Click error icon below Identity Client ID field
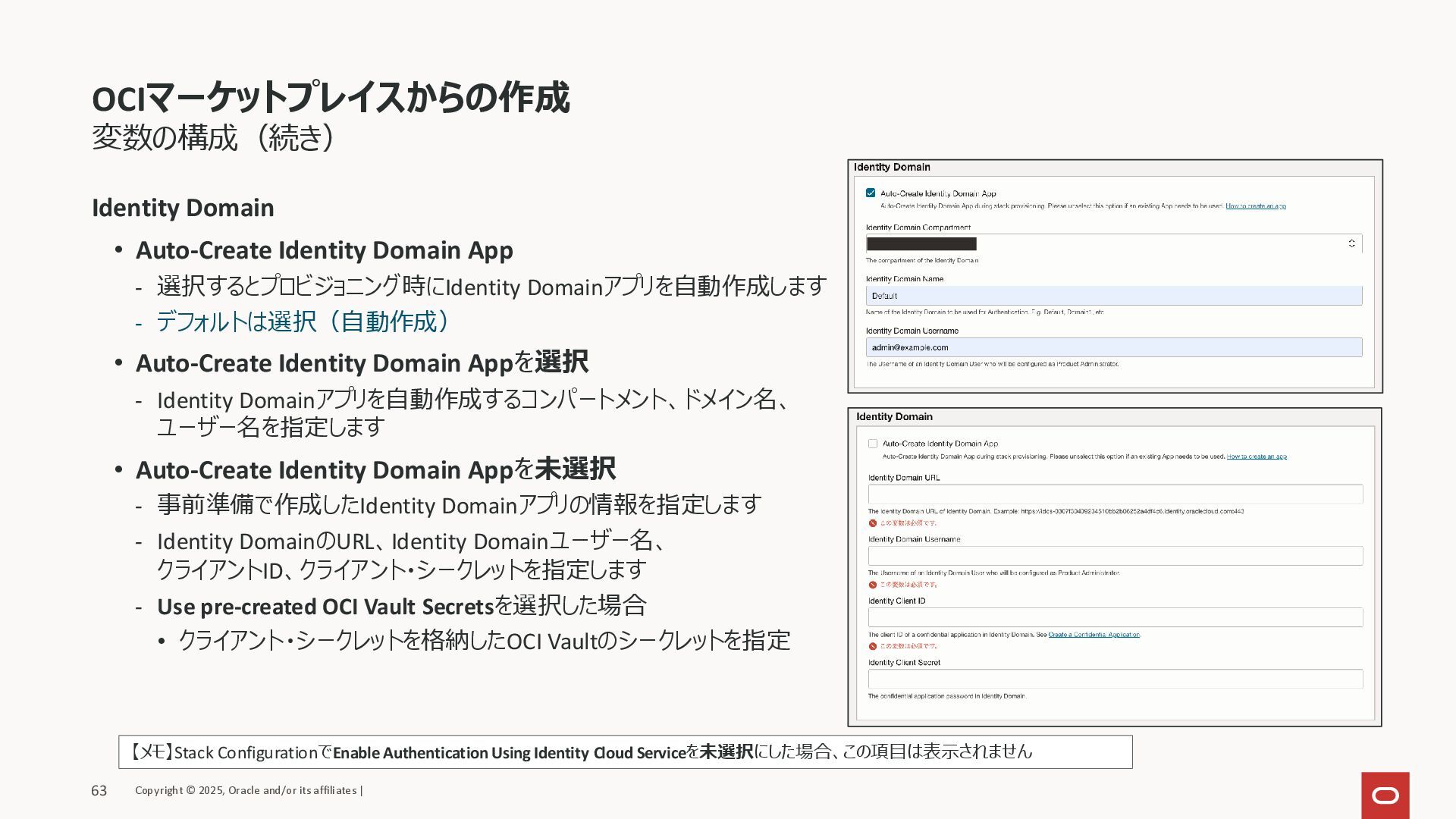Viewport: 1456px width, 819px height. 873,646
